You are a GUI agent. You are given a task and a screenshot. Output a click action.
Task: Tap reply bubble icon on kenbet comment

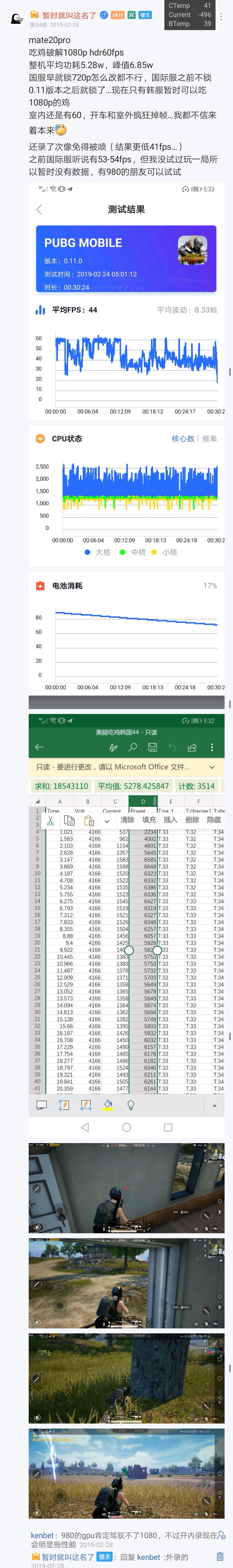click(221, 1535)
